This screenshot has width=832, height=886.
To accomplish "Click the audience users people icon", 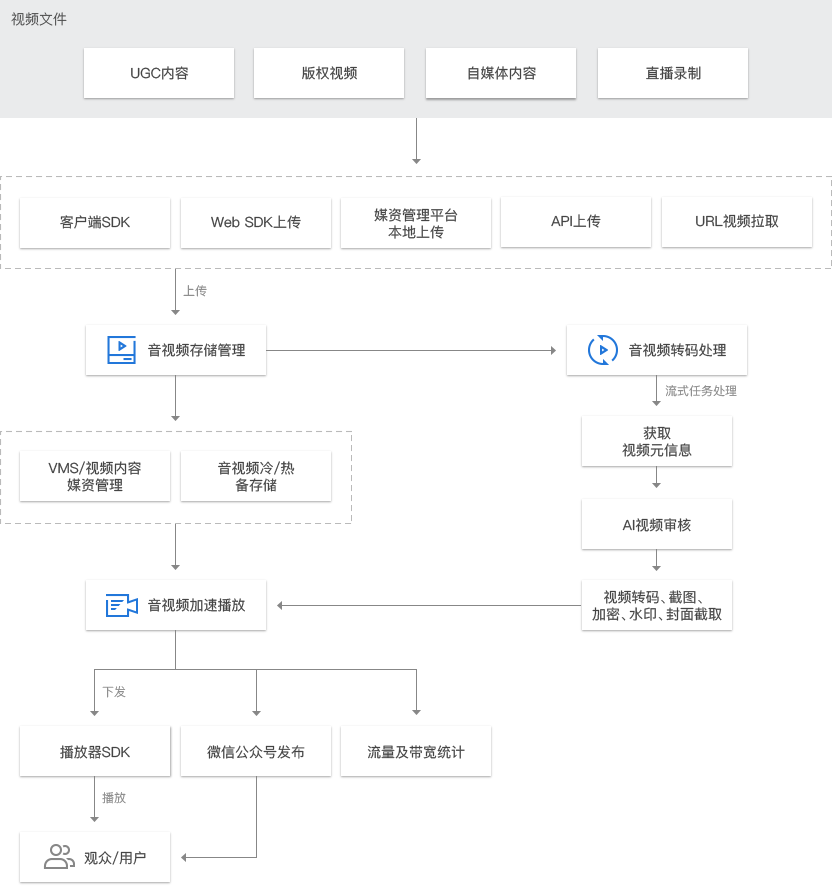I will 59,857.
